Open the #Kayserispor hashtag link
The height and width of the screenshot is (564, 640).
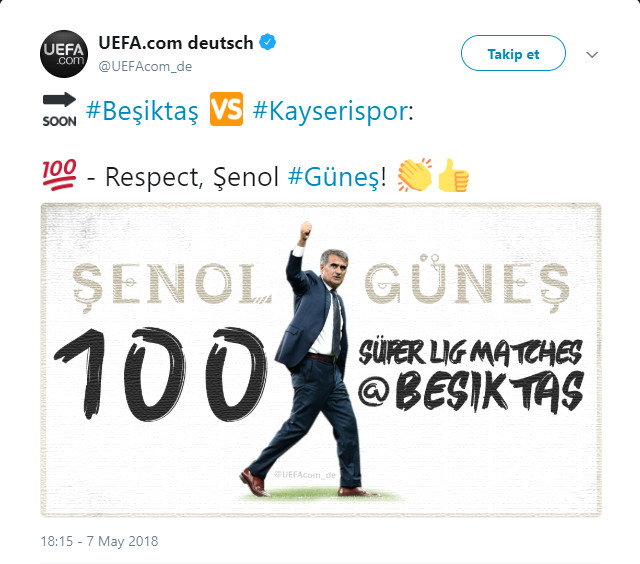330,111
